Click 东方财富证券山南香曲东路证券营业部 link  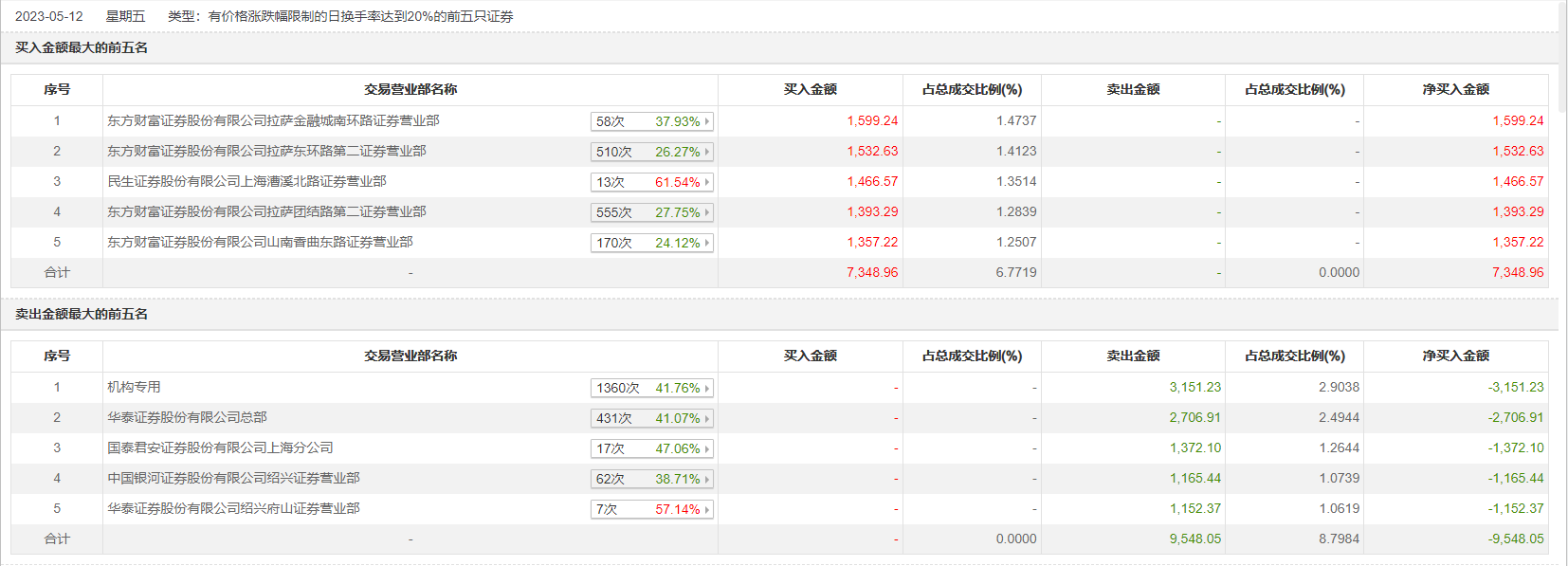(x=260, y=243)
